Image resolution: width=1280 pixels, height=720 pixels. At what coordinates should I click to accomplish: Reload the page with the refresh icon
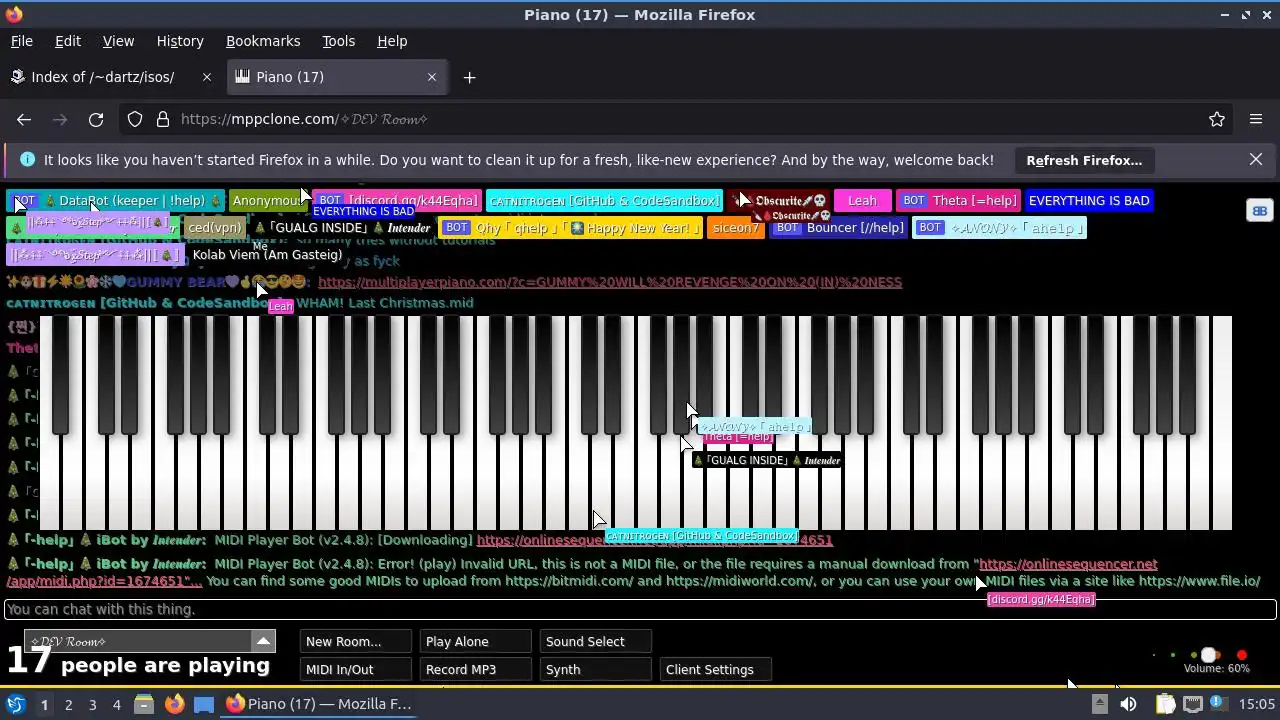96,119
